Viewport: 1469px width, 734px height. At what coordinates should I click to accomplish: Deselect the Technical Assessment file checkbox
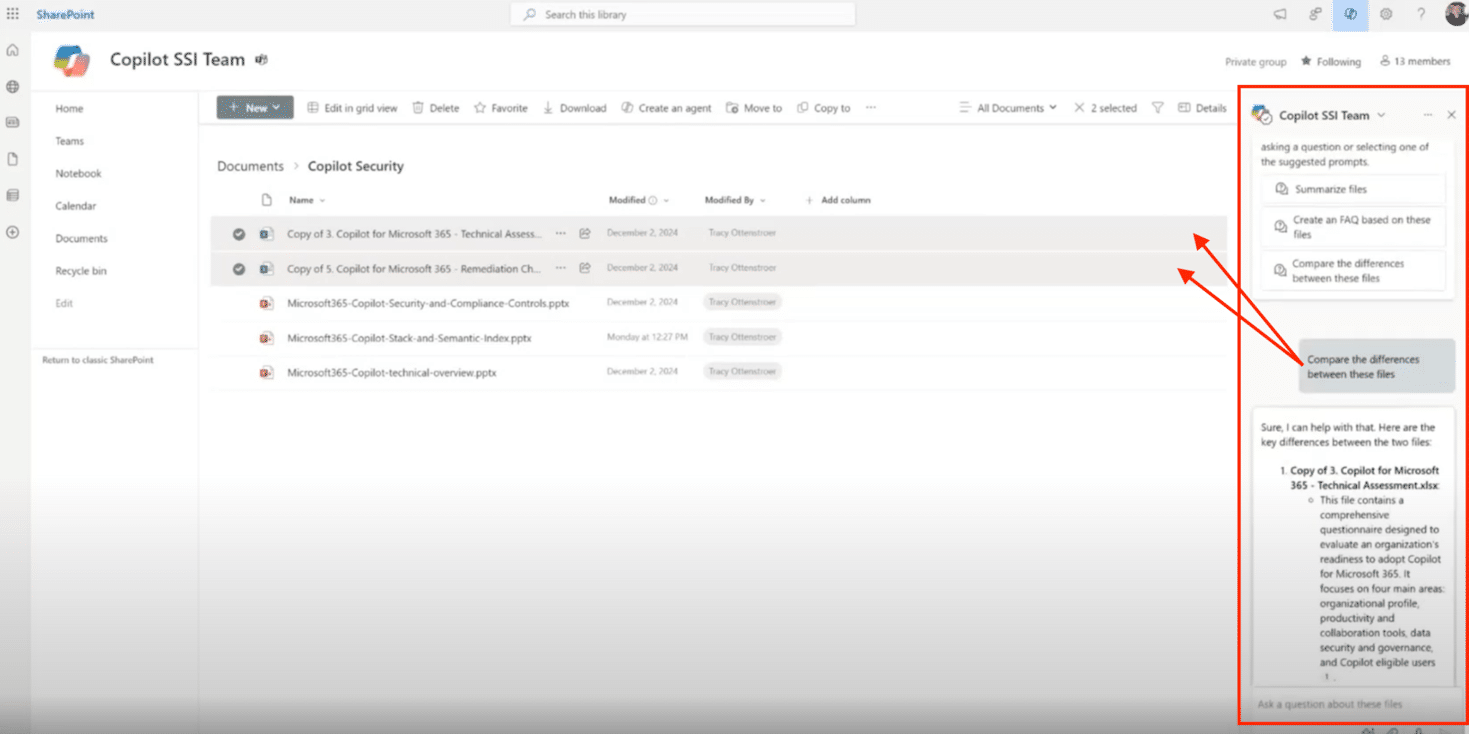pos(239,234)
